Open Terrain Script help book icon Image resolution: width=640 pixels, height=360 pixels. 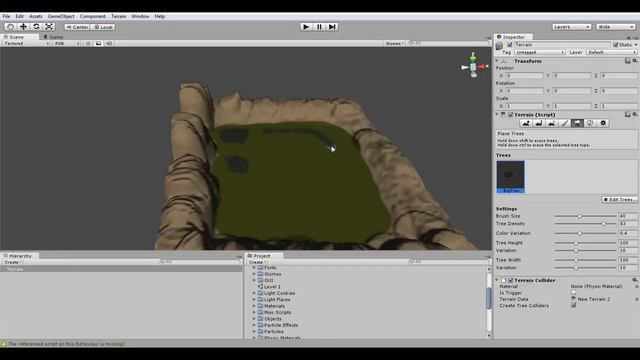tap(628, 115)
